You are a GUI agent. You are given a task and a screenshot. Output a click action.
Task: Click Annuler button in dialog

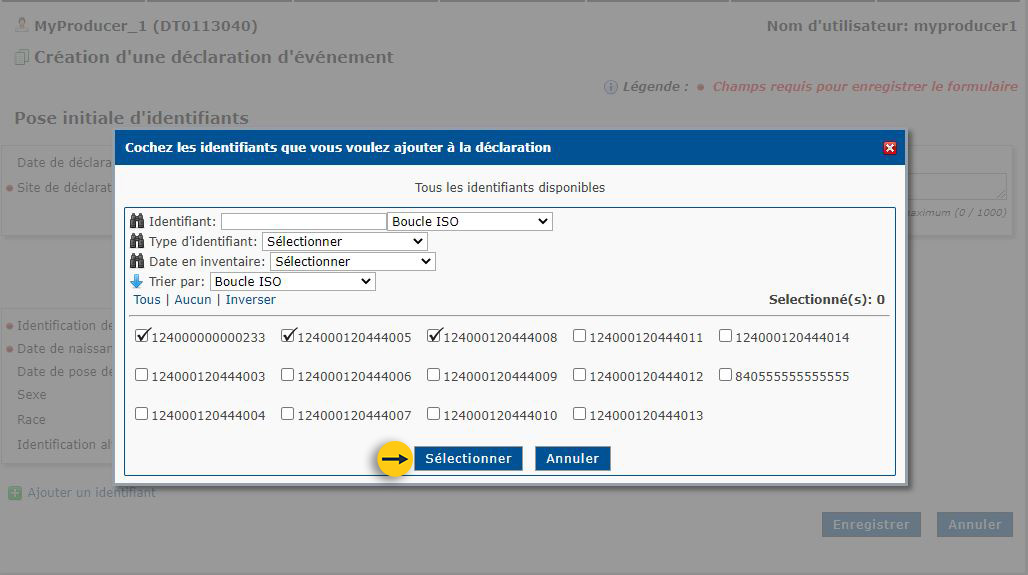(572, 458)
